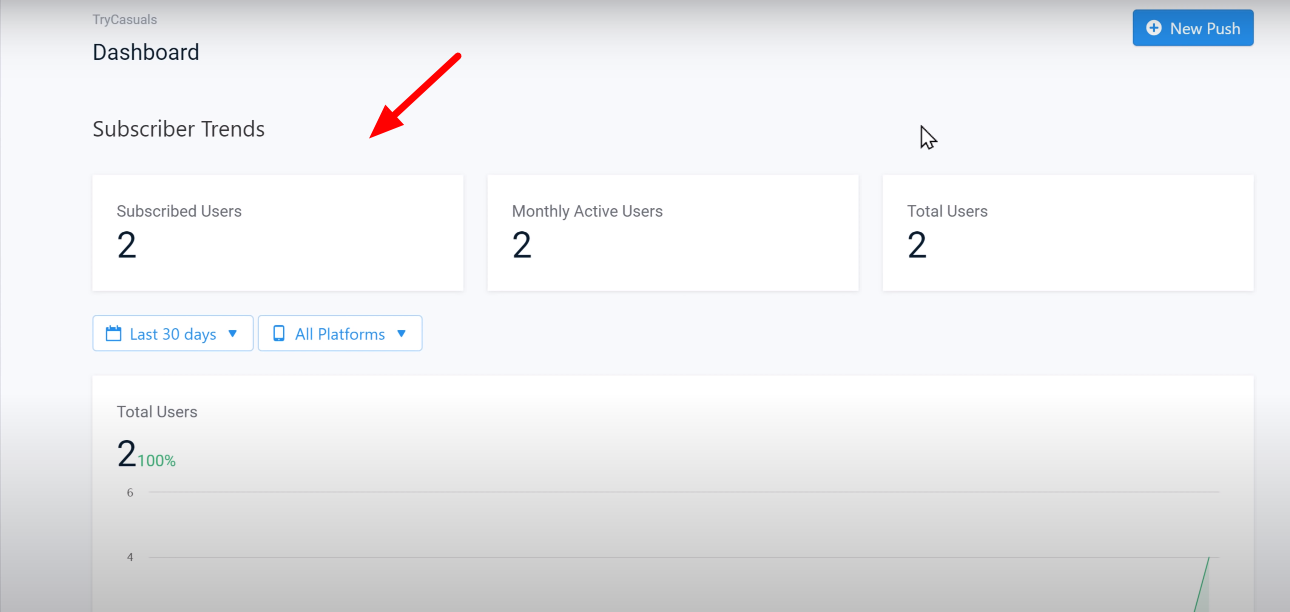Click the Subscriber Trends section heading

point(179,129)
